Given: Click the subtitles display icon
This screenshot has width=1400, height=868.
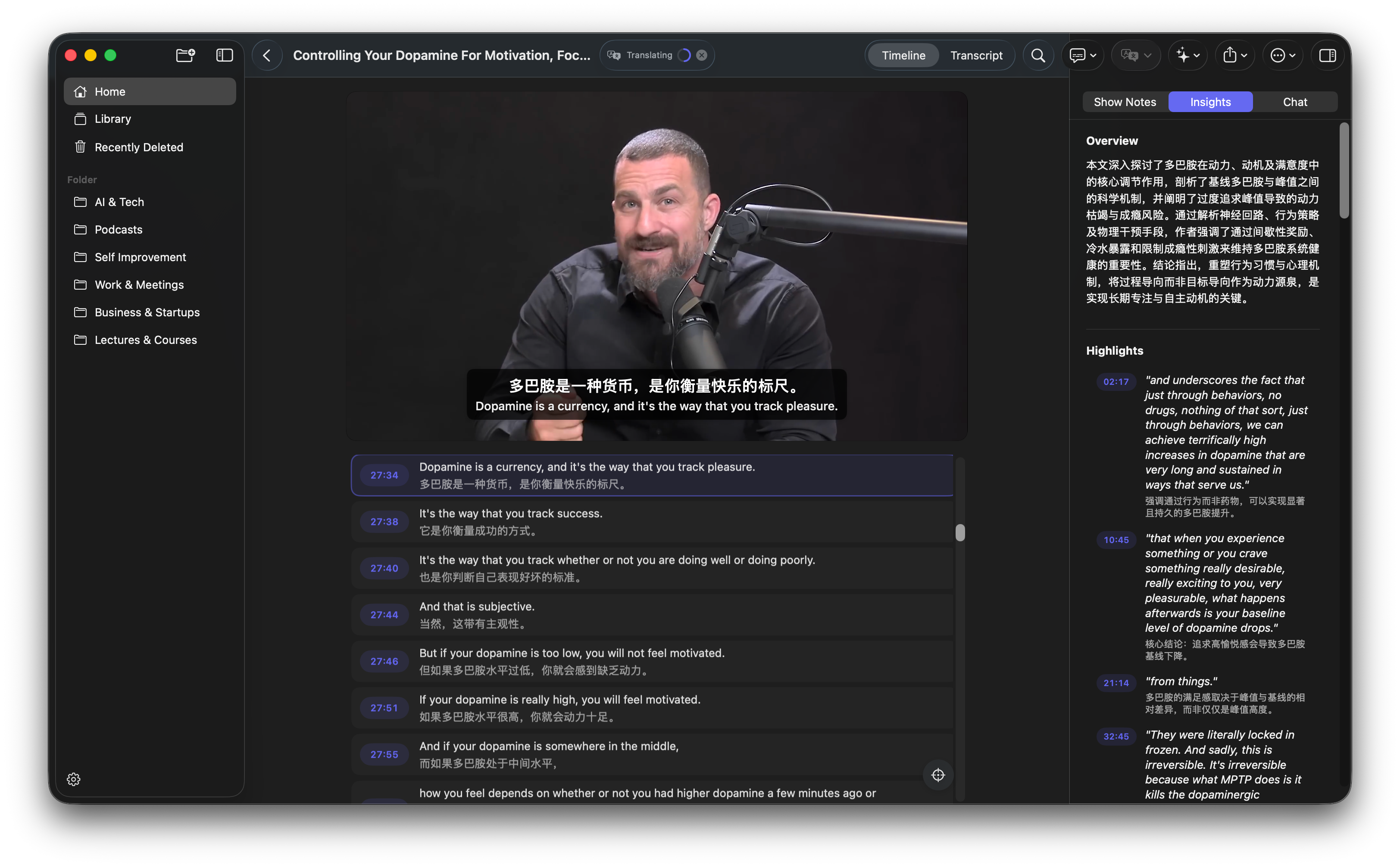Looking at the screenshot, I should point(1078,55).
